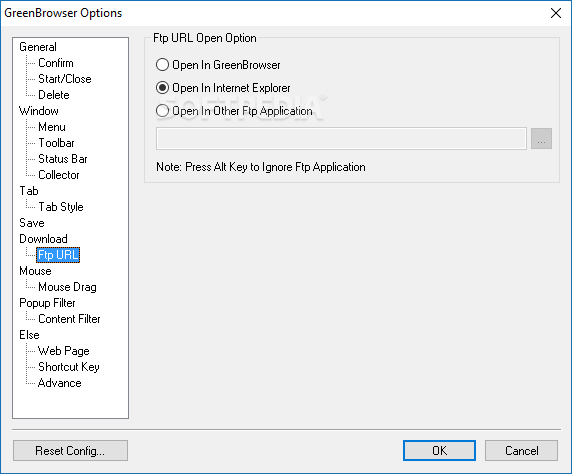
Task: Close the GreenBrowser Options dialog
Action: (x=556, y=13)
